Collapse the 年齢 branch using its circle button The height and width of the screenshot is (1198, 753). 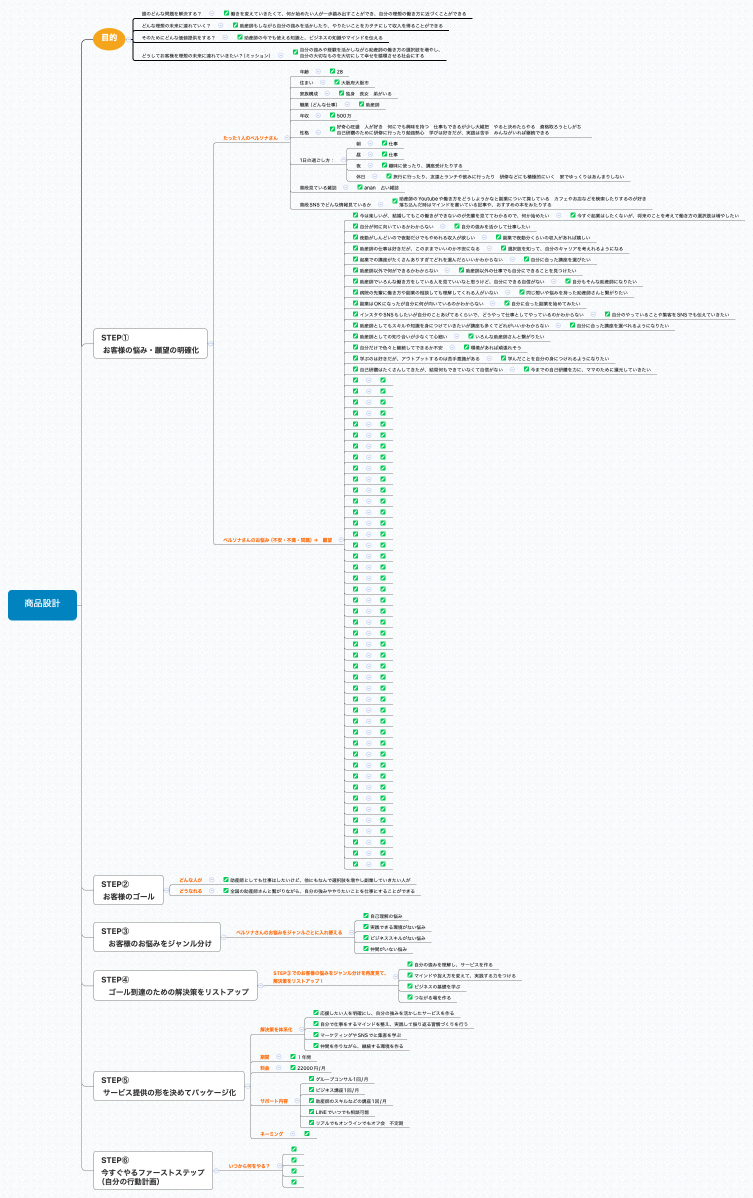click(x=318, y=71)
